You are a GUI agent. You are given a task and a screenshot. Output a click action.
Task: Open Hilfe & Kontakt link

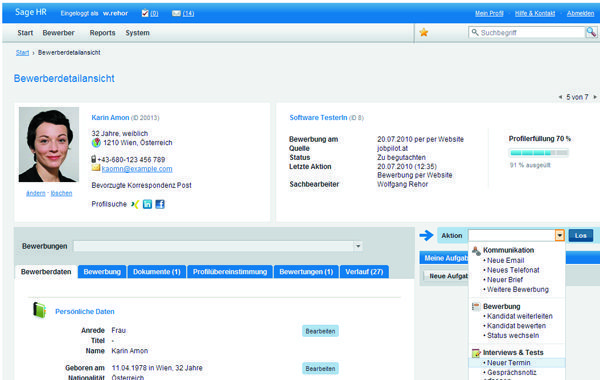tap(535, 13)
